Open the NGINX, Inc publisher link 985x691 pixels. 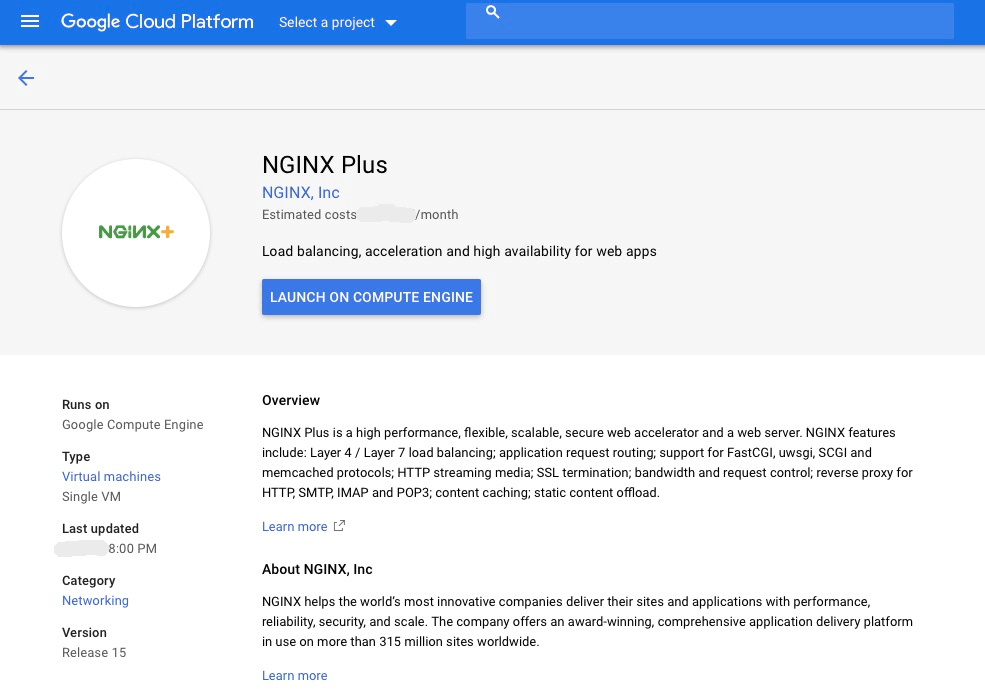pos(300,192)
